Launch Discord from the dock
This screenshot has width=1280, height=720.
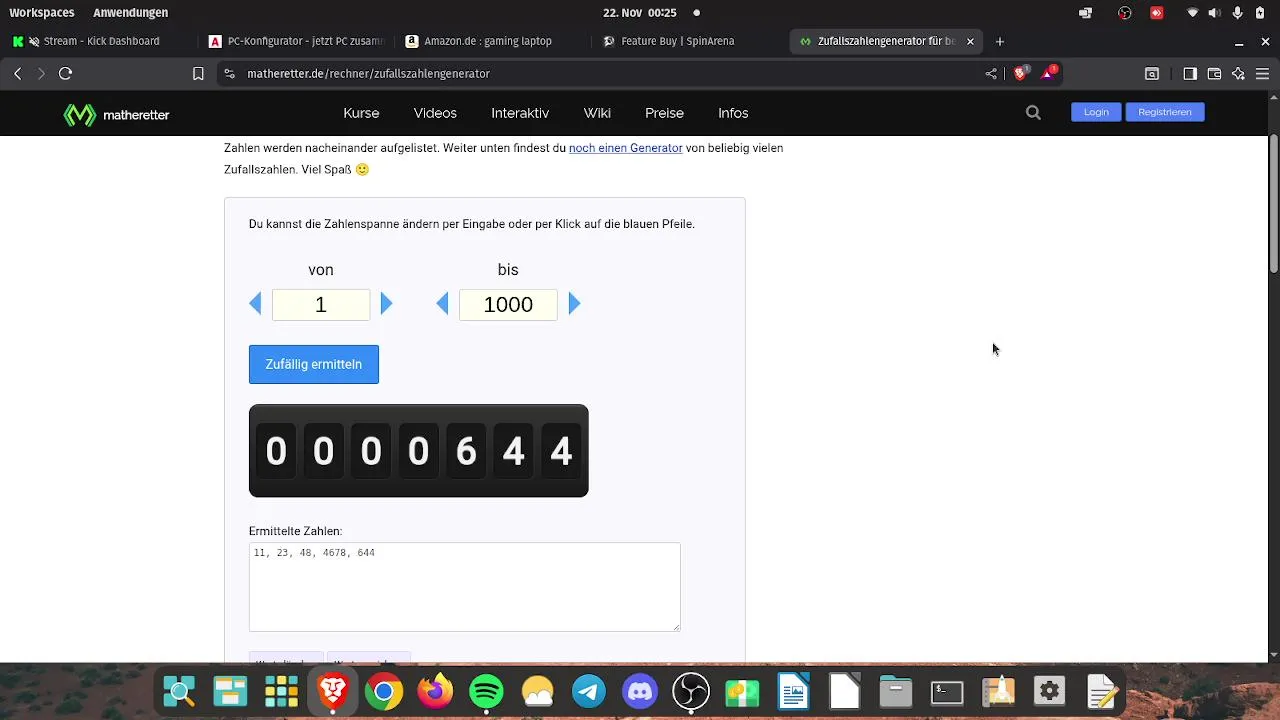click(640, 691)
